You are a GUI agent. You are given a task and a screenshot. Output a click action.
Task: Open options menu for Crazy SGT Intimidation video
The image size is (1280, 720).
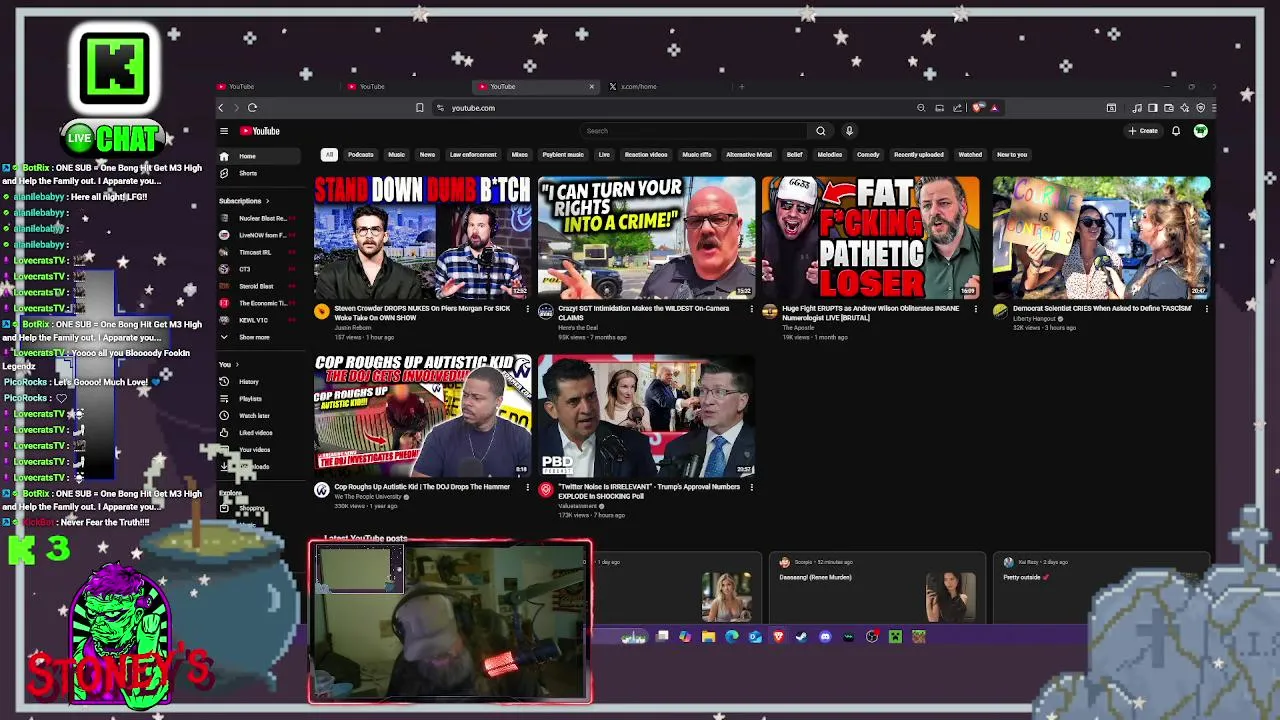(x=751, y=309)
